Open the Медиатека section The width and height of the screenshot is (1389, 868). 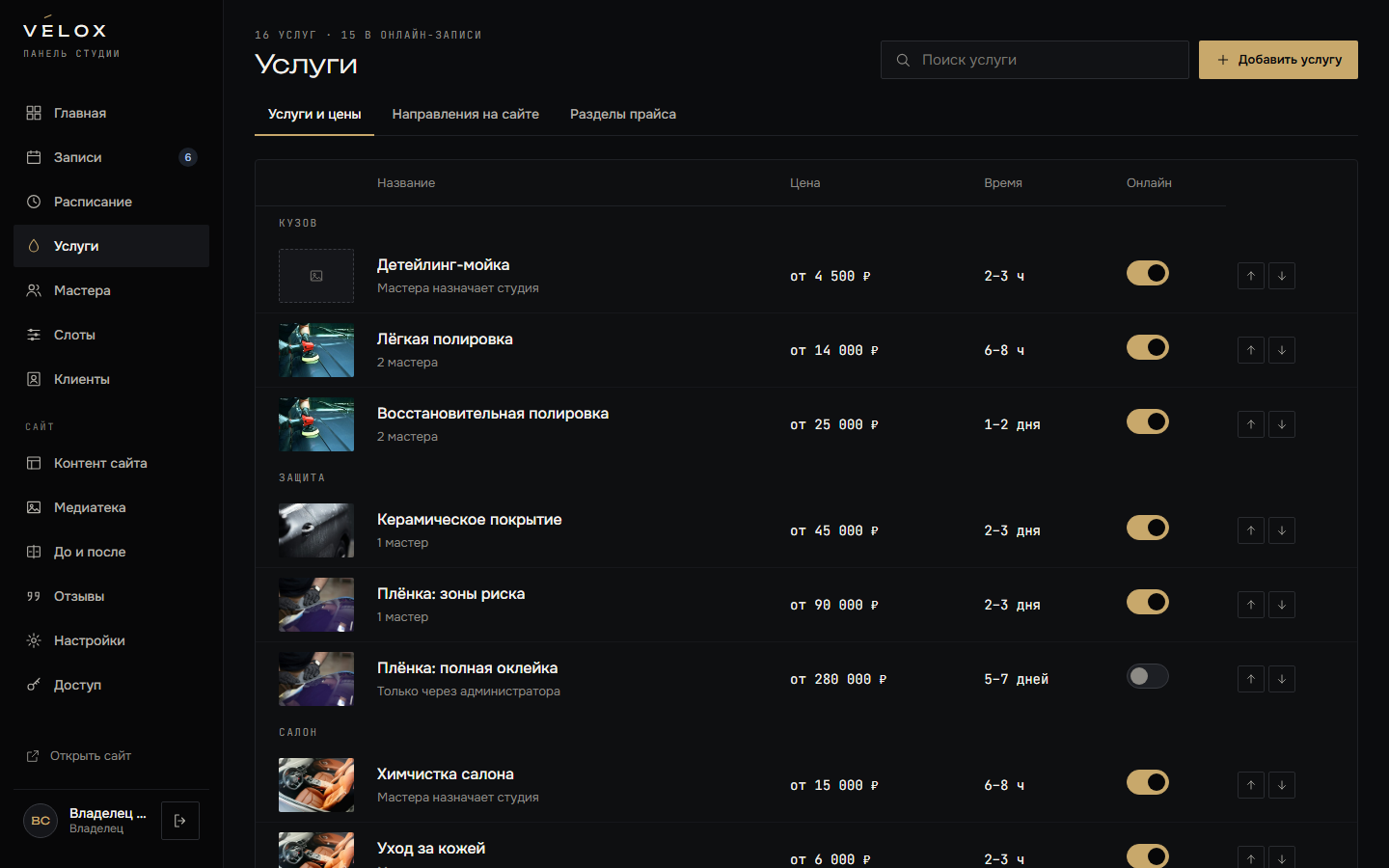point(111,507)
